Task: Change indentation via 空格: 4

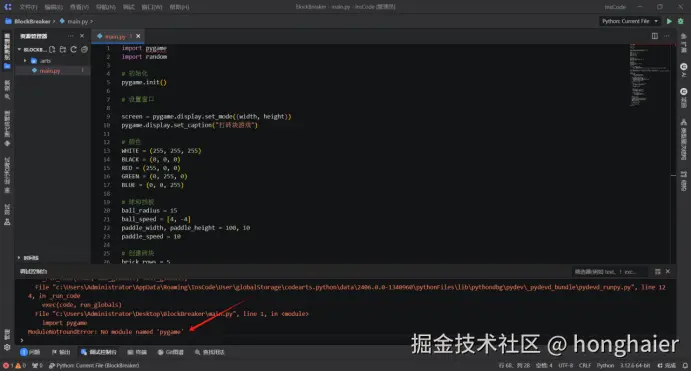Action: 544,366
